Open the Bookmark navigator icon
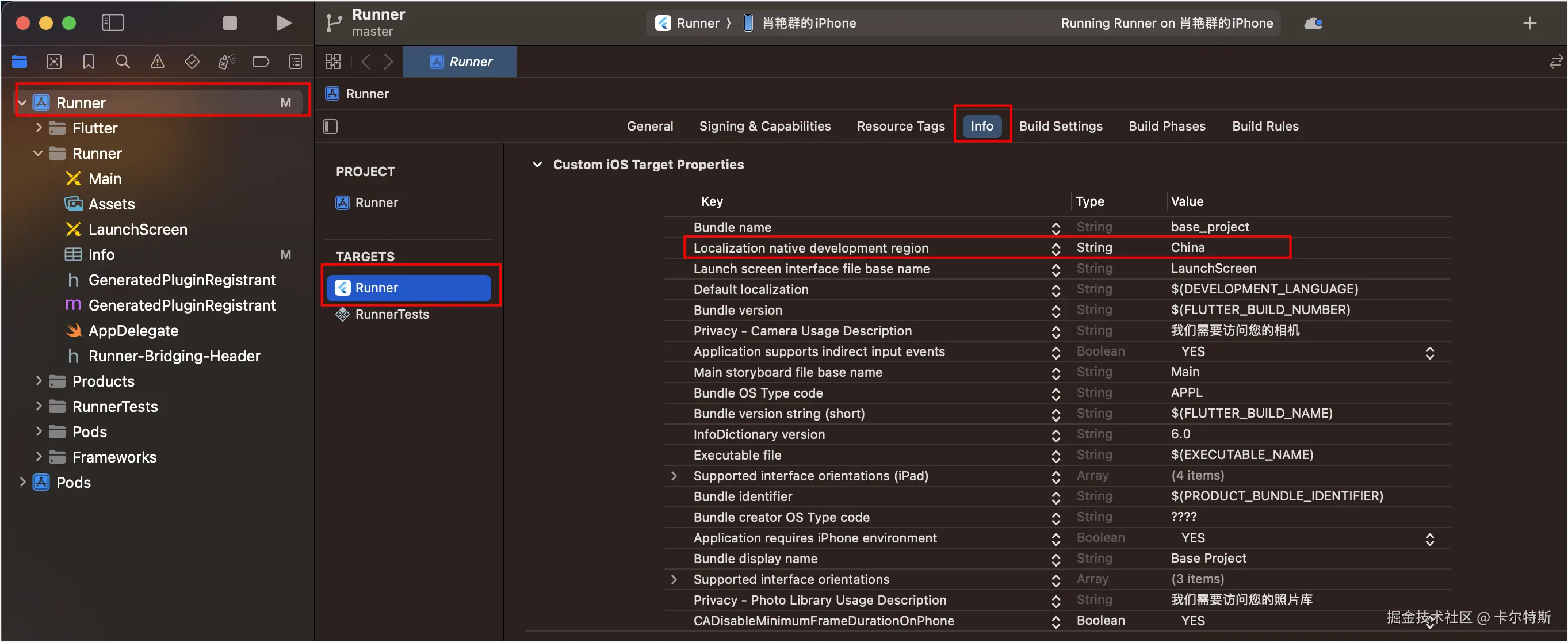This screenshot has width=1568, height=642. point(88,62)
